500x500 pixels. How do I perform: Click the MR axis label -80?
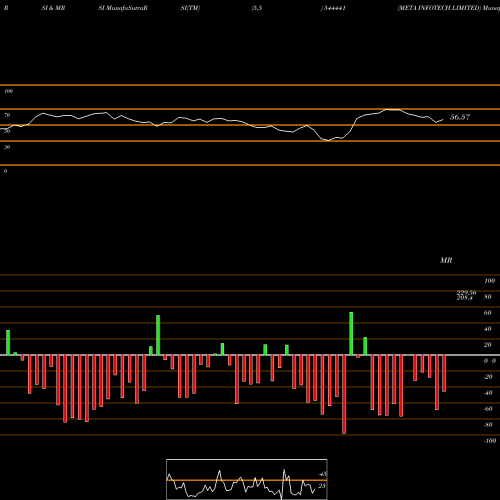click(x=488, y=425)
